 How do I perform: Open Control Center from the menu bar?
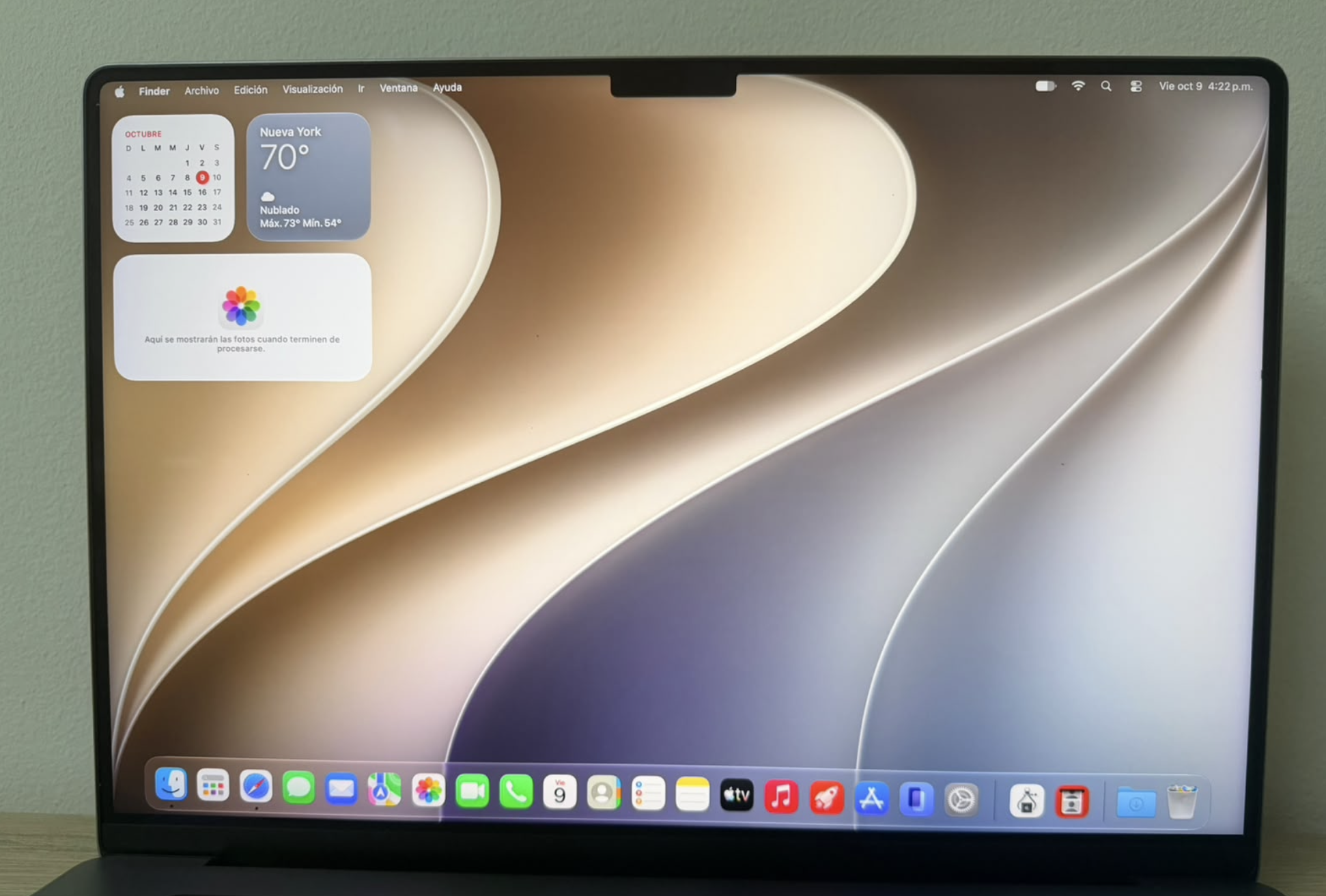(x=1136, y=86)
